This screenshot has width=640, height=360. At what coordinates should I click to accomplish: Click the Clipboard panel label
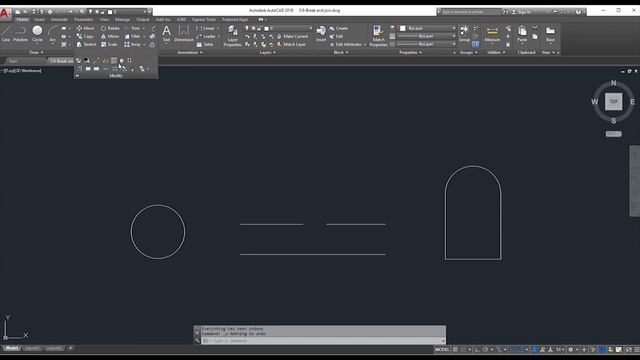[x=526, y=53]
